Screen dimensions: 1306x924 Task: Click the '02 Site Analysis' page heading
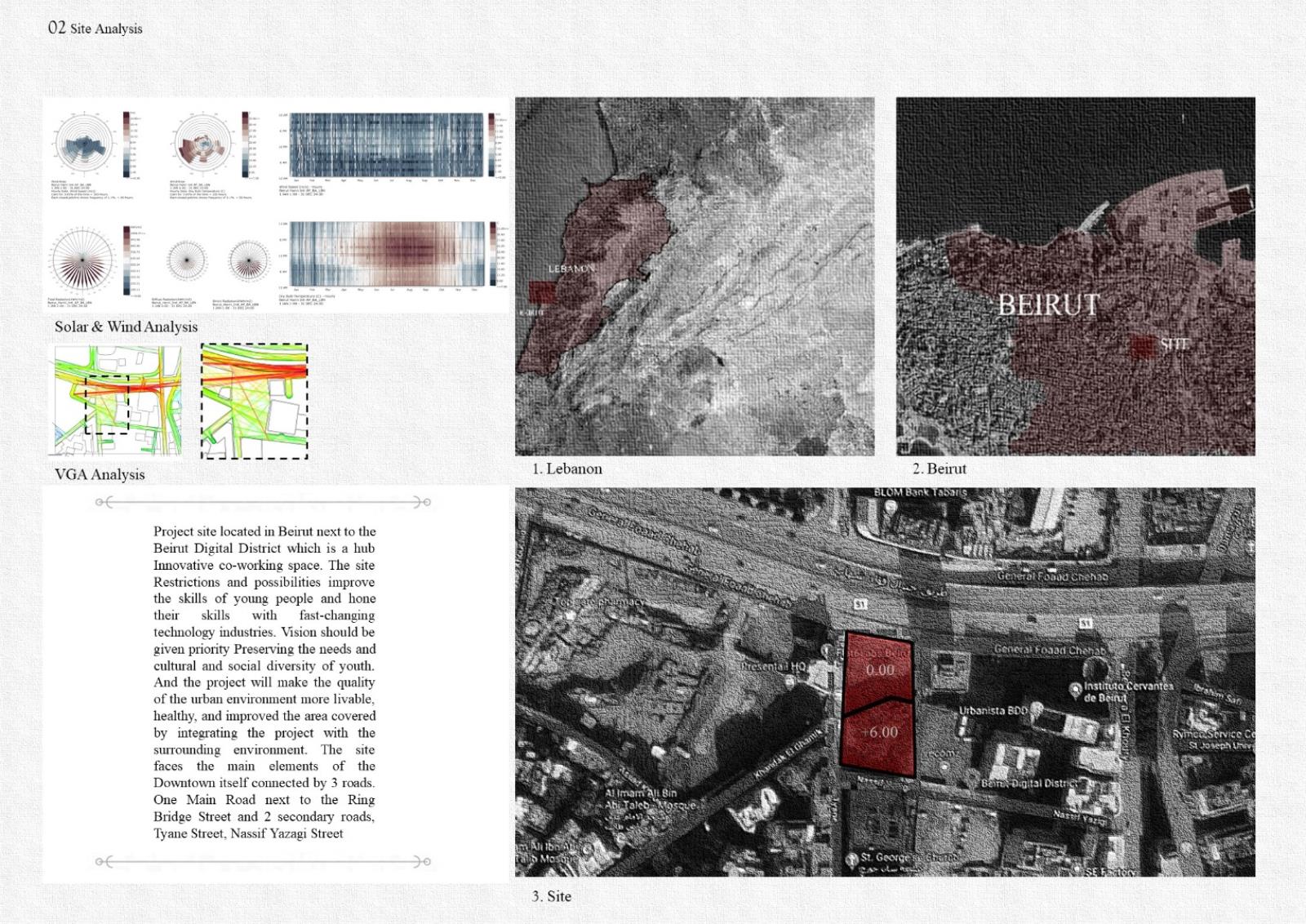pyautogui.click(x=96, y=28)
